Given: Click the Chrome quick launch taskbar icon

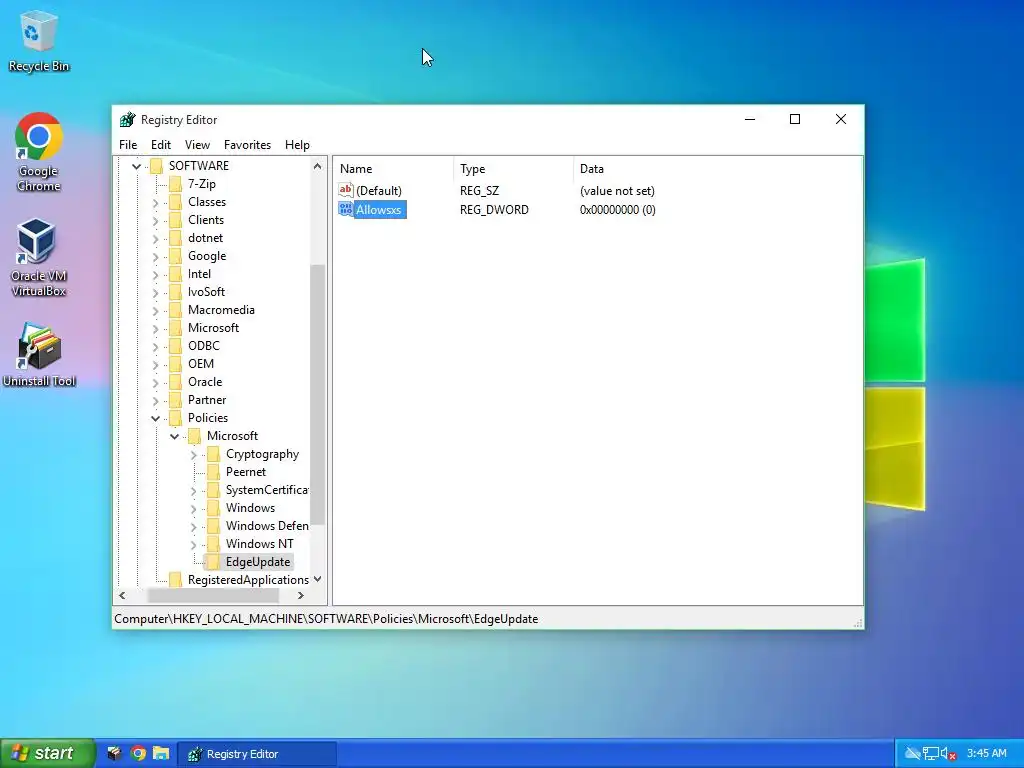Looking at the screenshot, I should coord(138,753).
